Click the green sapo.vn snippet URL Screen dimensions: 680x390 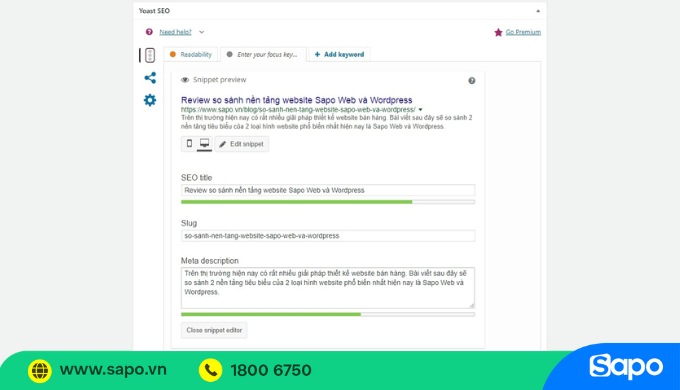coord(298,110)
